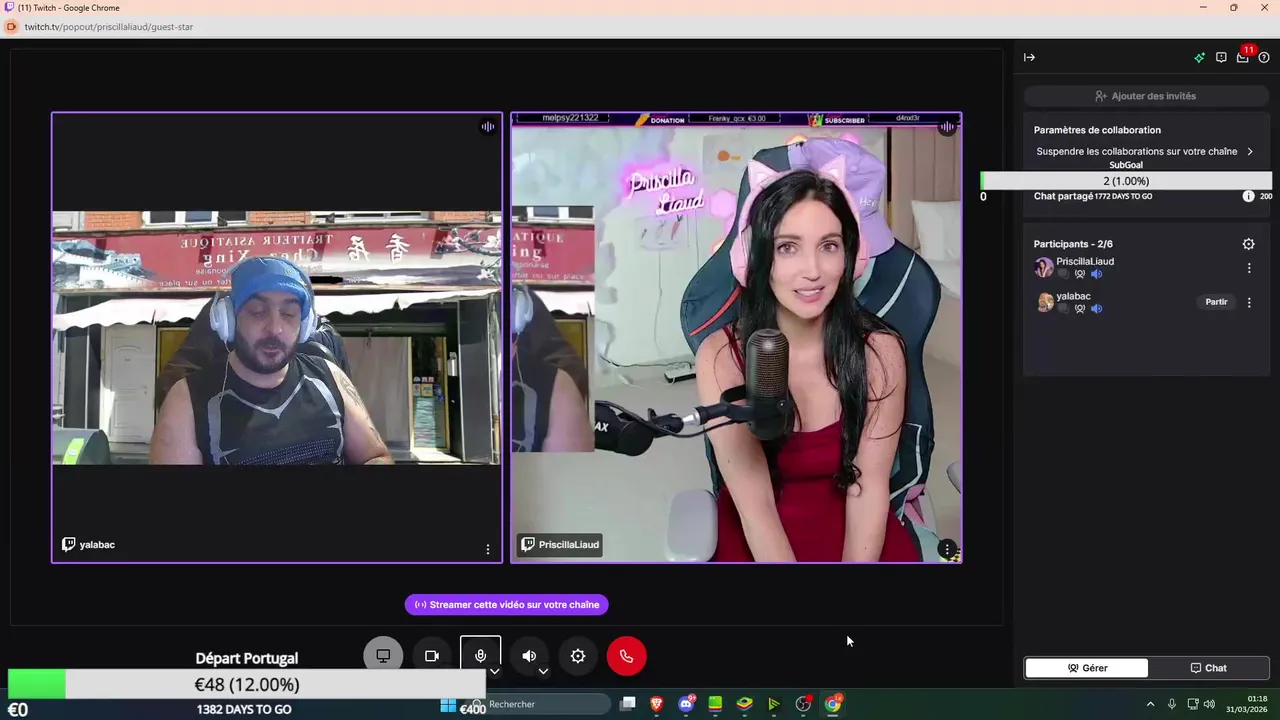Image resolution: width=1280 pixels, height=720 pixels.
Task: Click the site info icon in address bar
Action: (x=12, y=27)
